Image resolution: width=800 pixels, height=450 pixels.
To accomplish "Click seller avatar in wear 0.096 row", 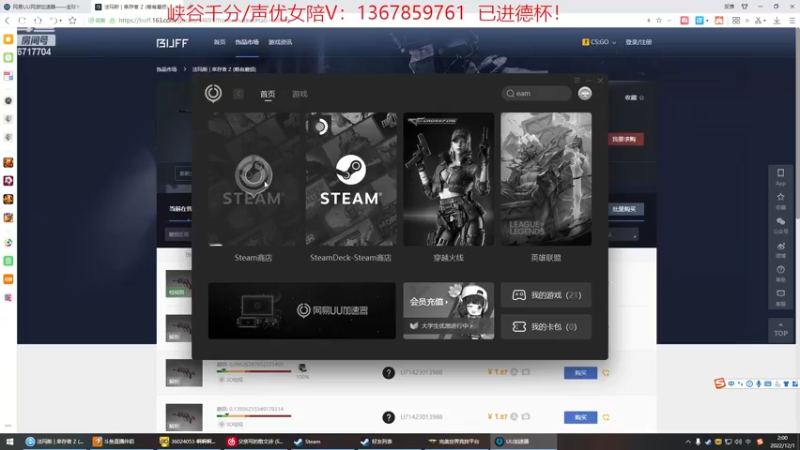I will tap(388, 373).
